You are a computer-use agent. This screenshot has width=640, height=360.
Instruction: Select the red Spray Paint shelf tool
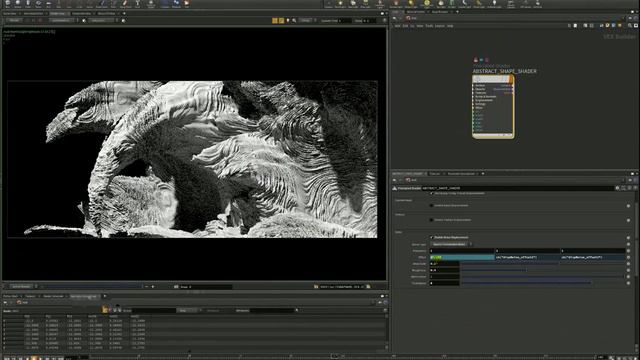coord(125,4)
